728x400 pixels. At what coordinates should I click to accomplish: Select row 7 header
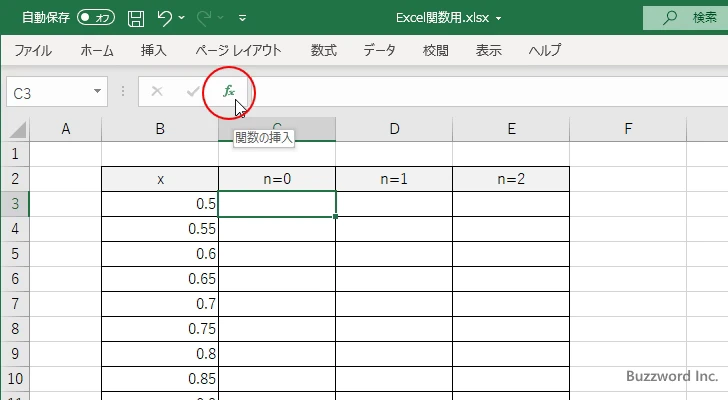click(15, 304)
